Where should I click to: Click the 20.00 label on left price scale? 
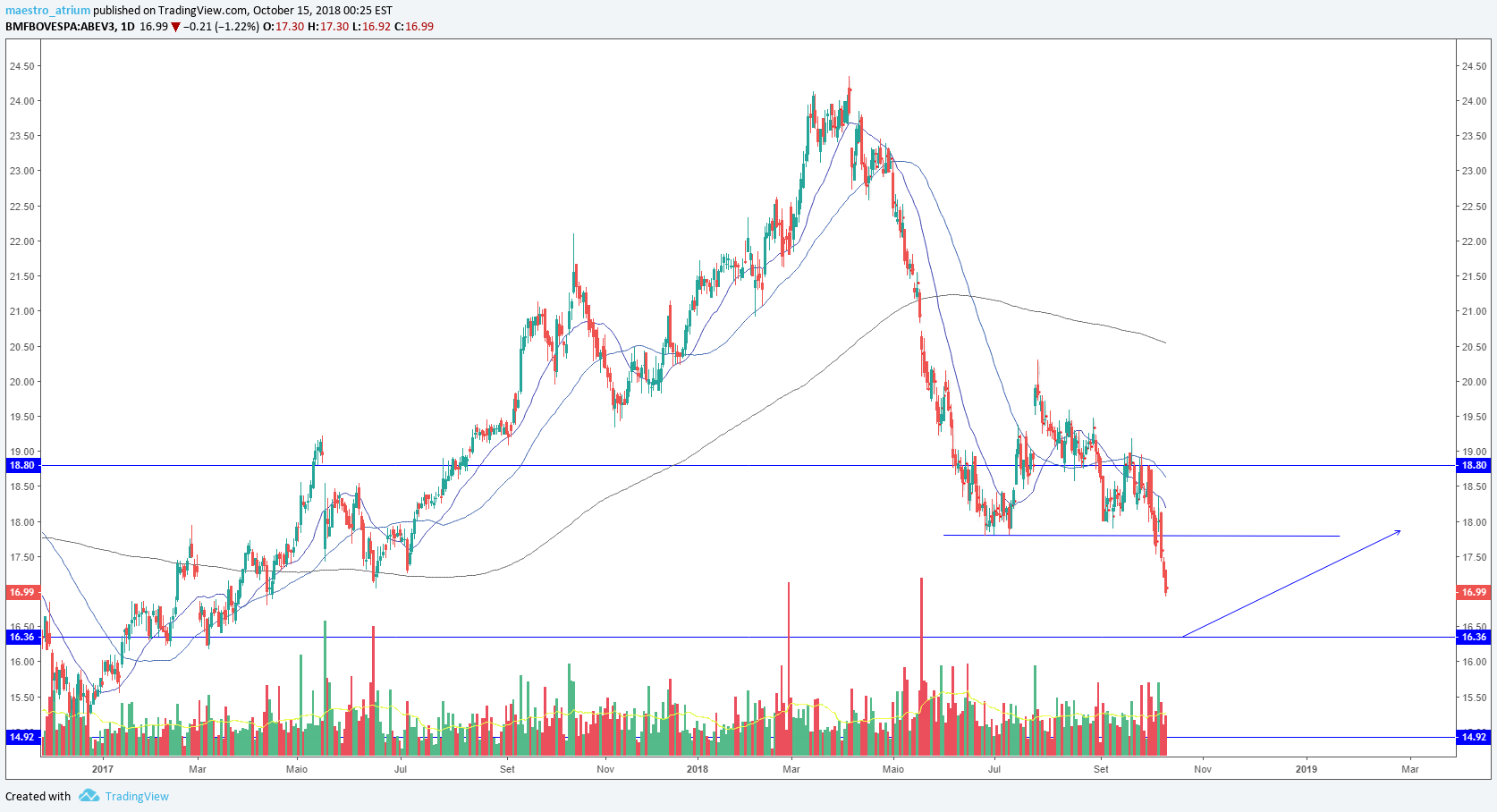(x=21, y=382)
